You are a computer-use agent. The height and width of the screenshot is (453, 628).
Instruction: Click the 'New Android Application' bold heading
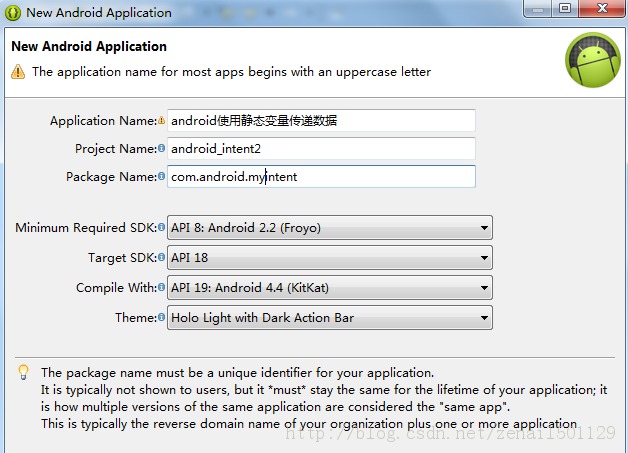[x=89, y=46]
